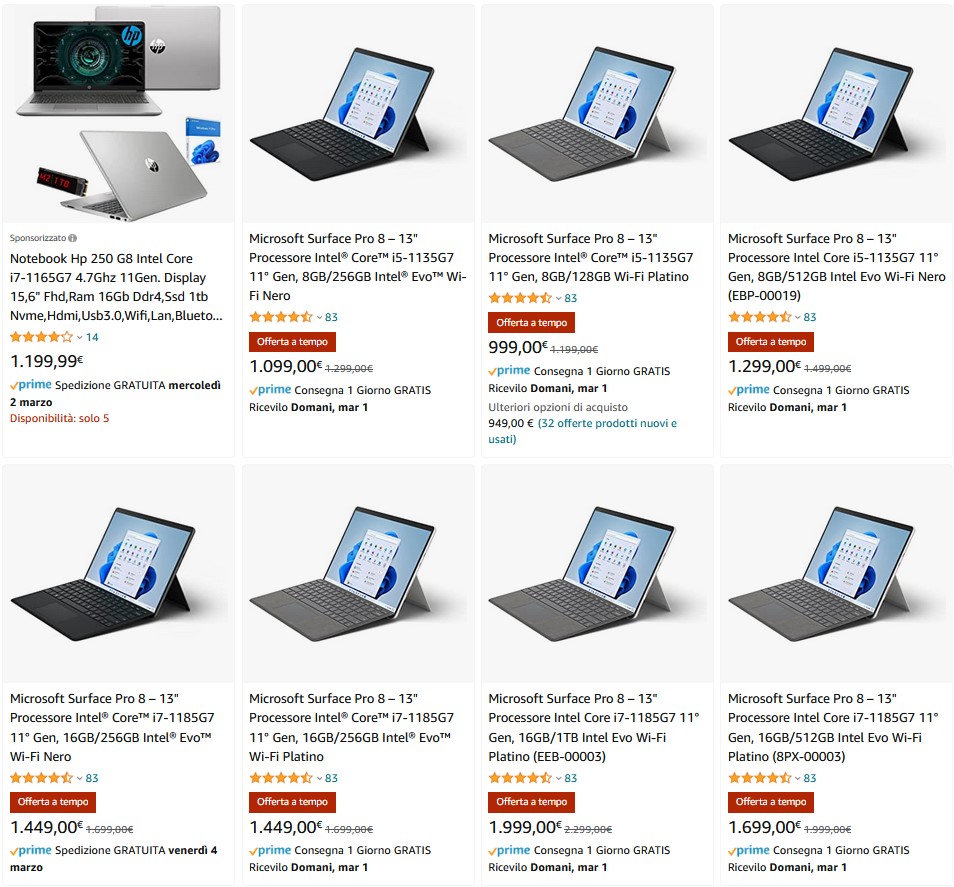Click stars on 8GB/512GB Nero EBP-00019 listing
The width and height of the screenshot is (954, 887).
(x=759, y=317)
